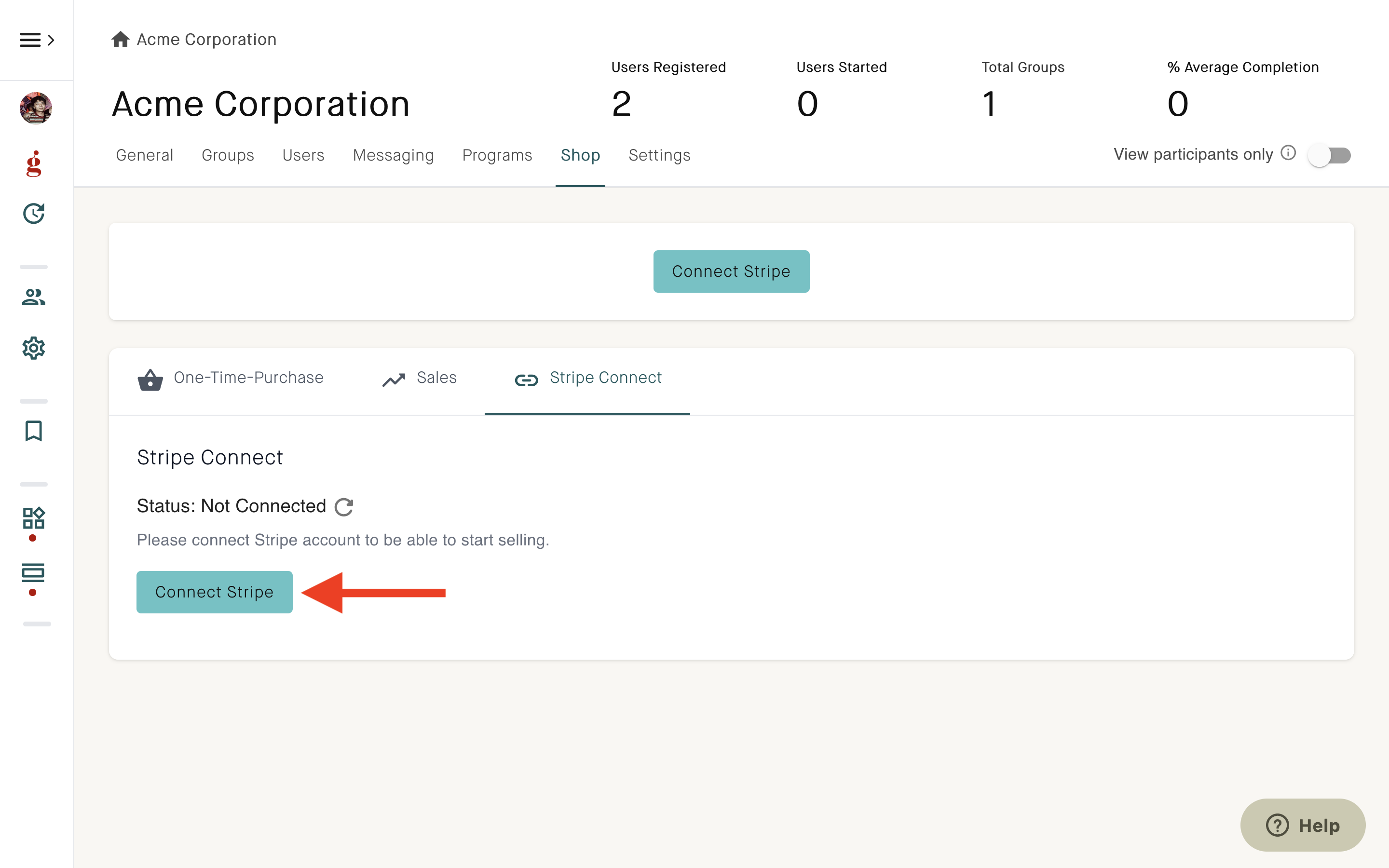Switch to the Messaging tab

click(393, 155)
